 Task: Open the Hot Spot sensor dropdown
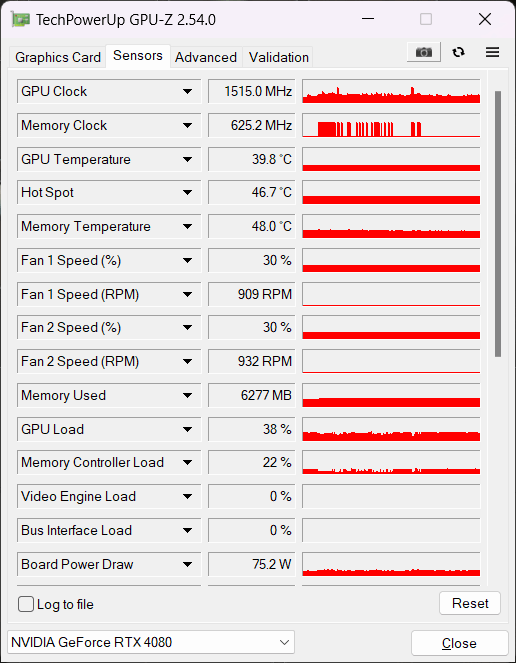187,193
